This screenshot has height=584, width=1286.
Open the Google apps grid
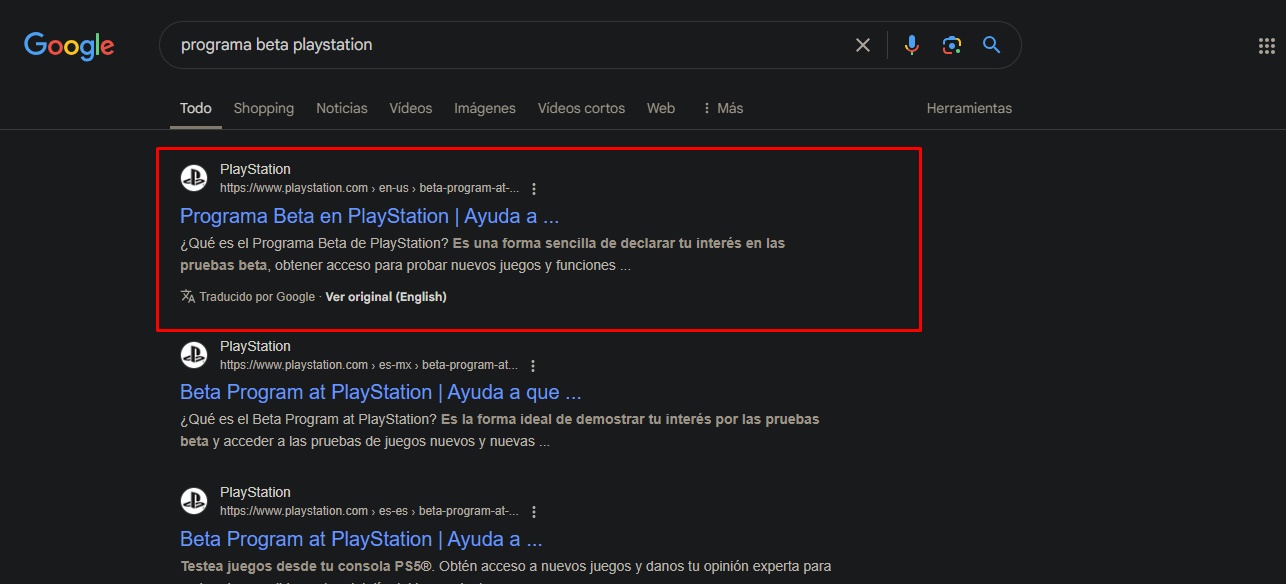click(1266, 46)
